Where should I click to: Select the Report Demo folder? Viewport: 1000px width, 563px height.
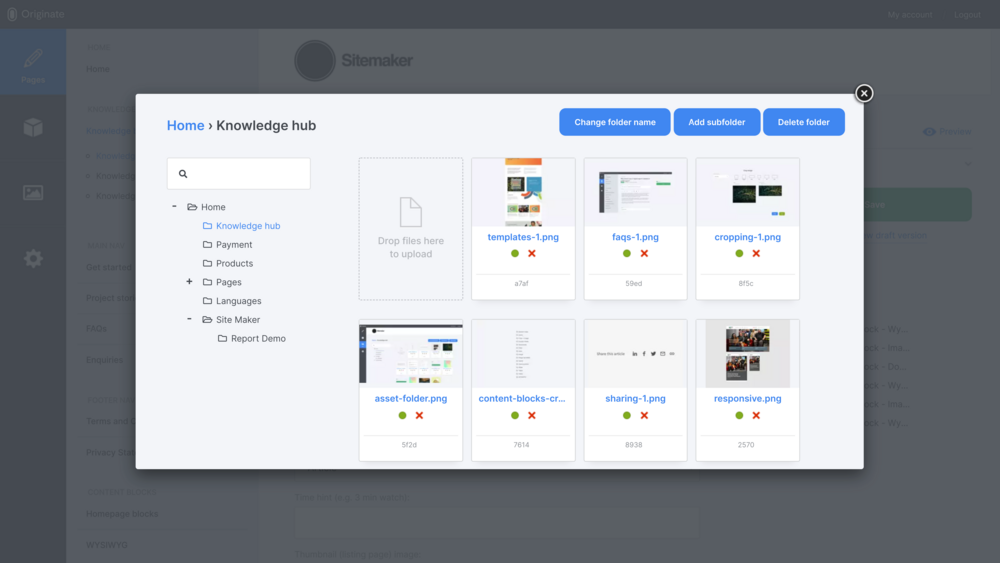click(258, 339)
